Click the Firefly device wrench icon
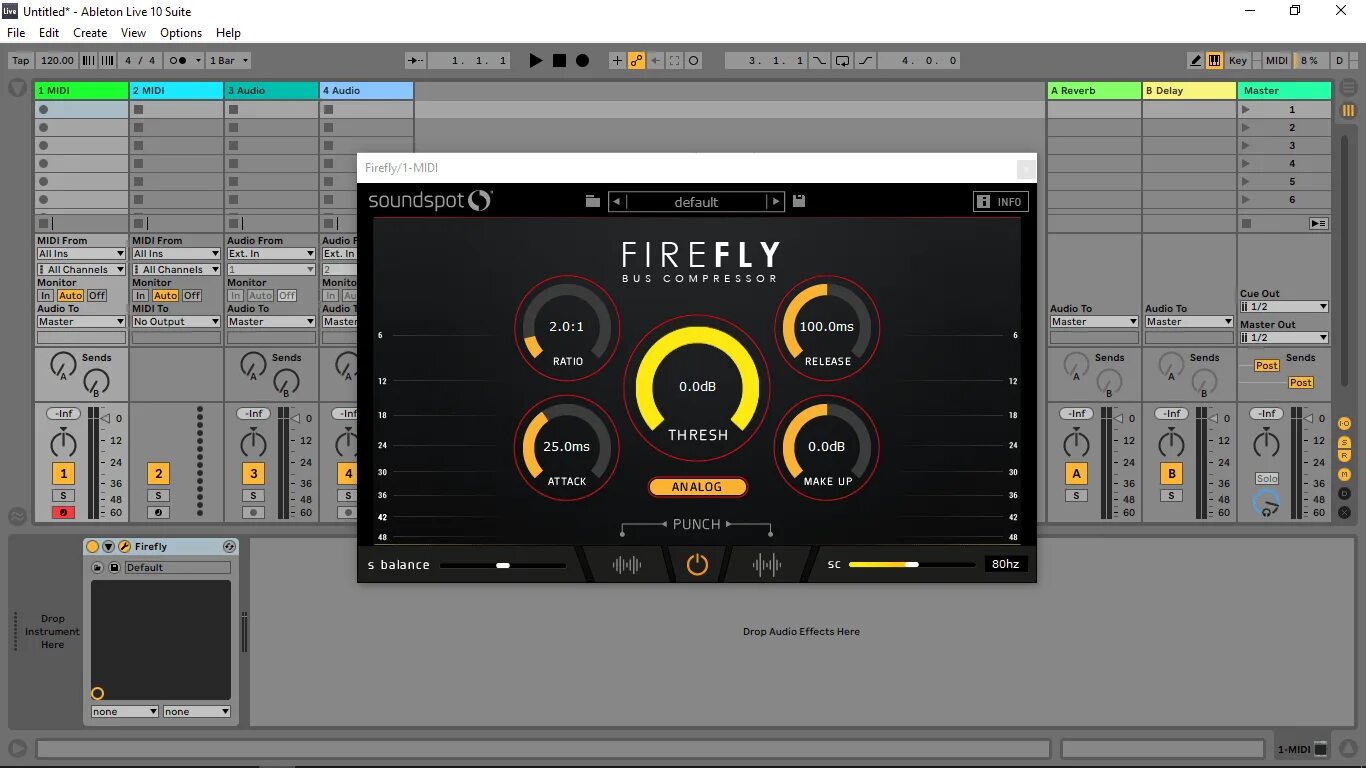Image resolution: width=1366 pixels, height=768 pixels. 124,547
